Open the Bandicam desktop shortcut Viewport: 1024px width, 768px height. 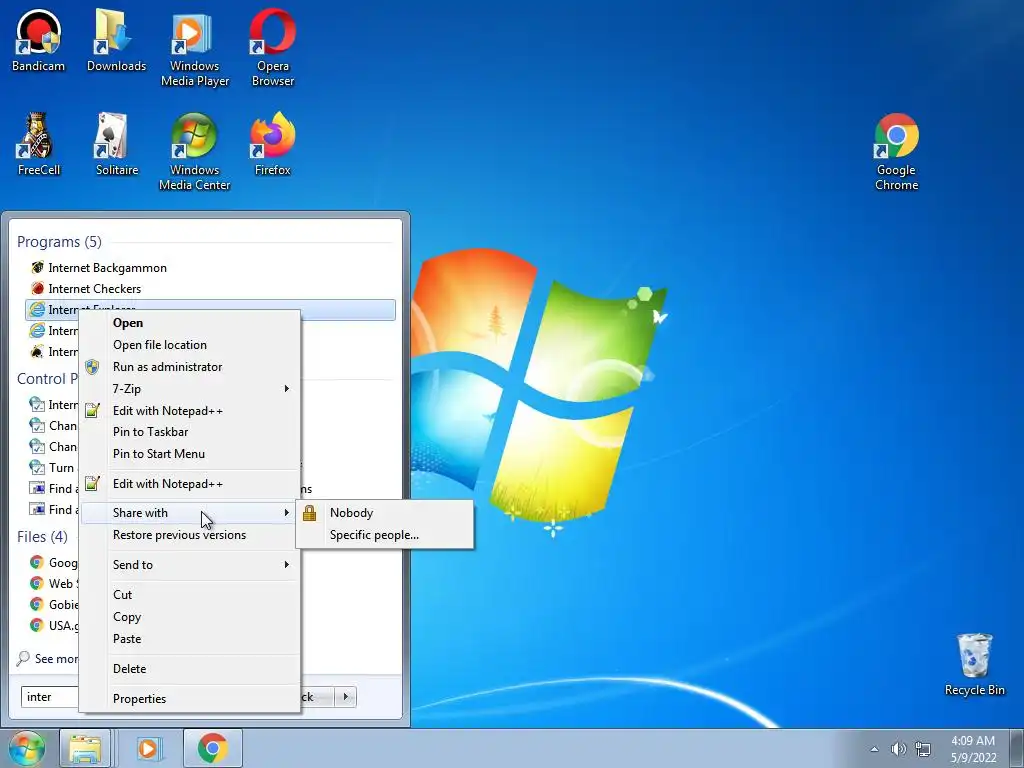tap(39, 40)
